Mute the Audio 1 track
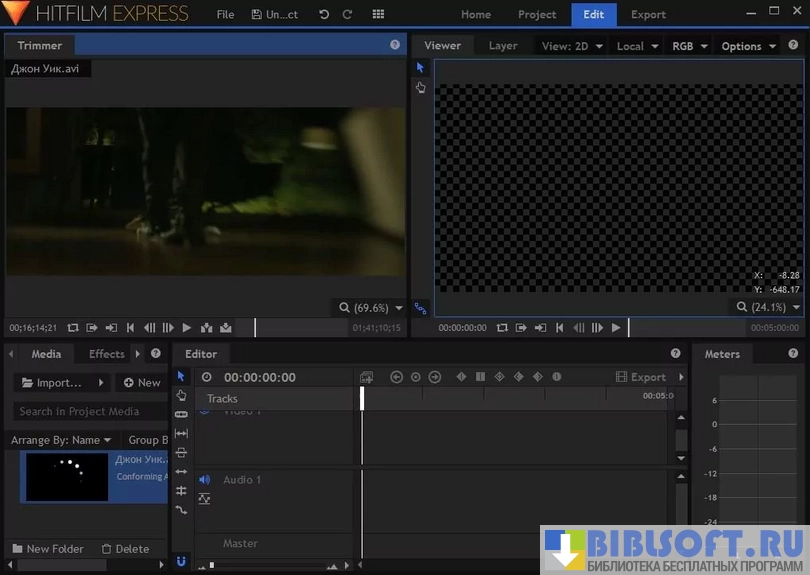Image resolution: width=810 pixels, height=575 pixels. point(204,480)
